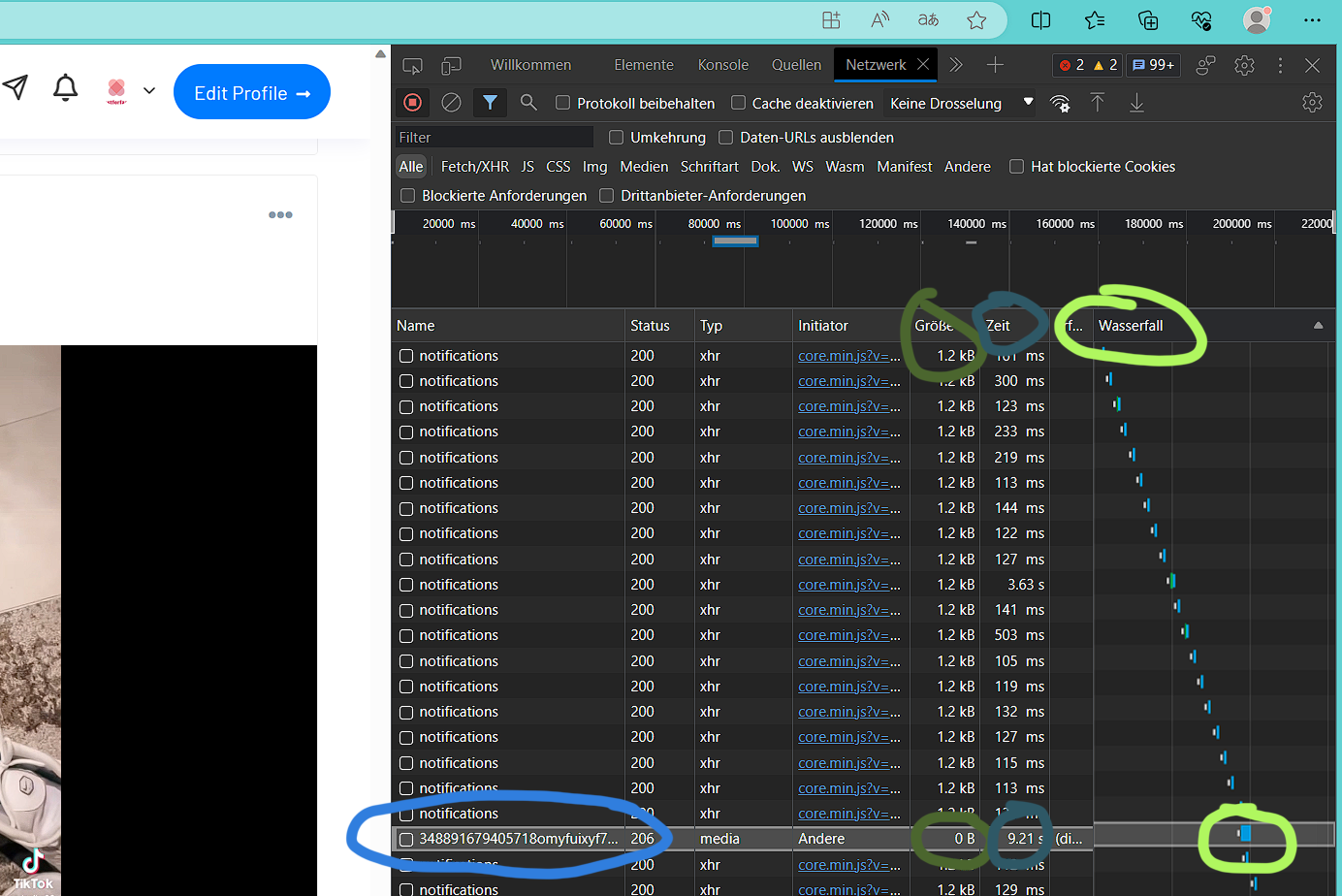Image resolution: width=1342 pixels, height=896 pixels.
Task: Tick the Umkehrung checkbox
Action: click(616, 138)
